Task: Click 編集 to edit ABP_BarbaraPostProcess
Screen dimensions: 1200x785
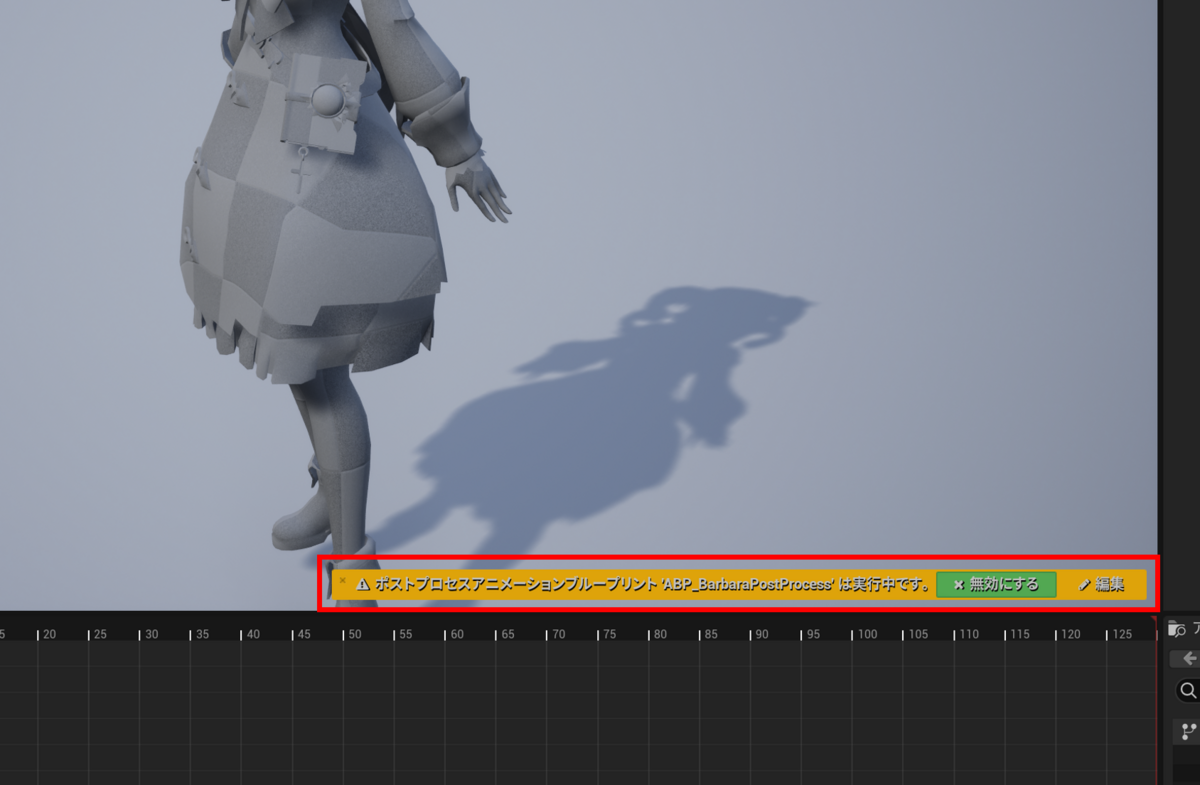Action: 1105,585
